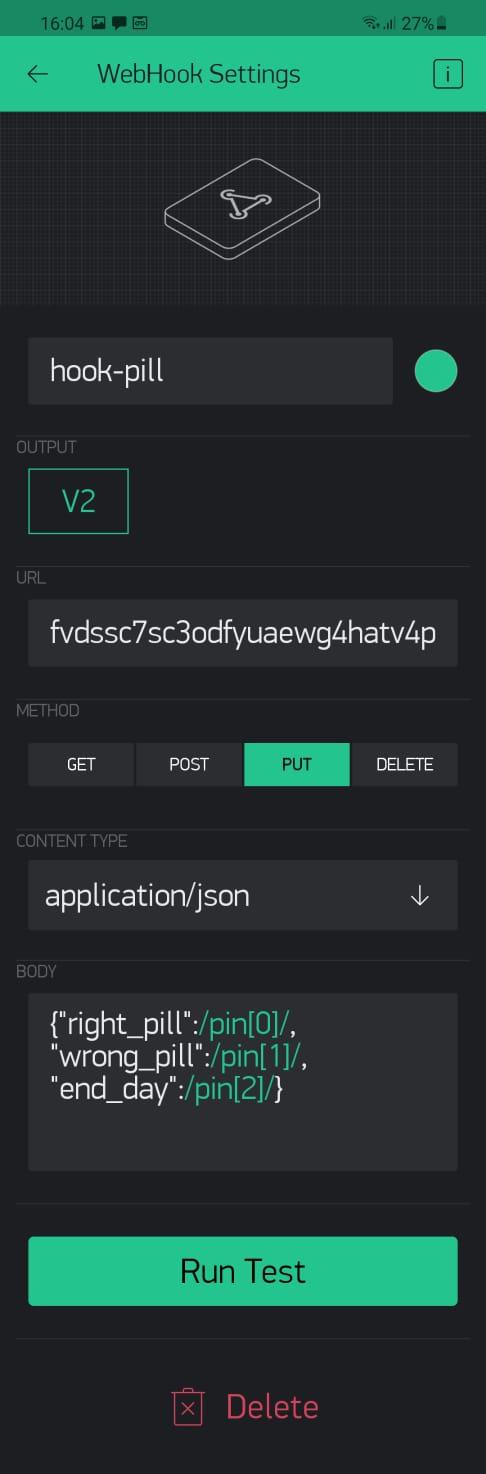Select the POST method

(189, 764)
